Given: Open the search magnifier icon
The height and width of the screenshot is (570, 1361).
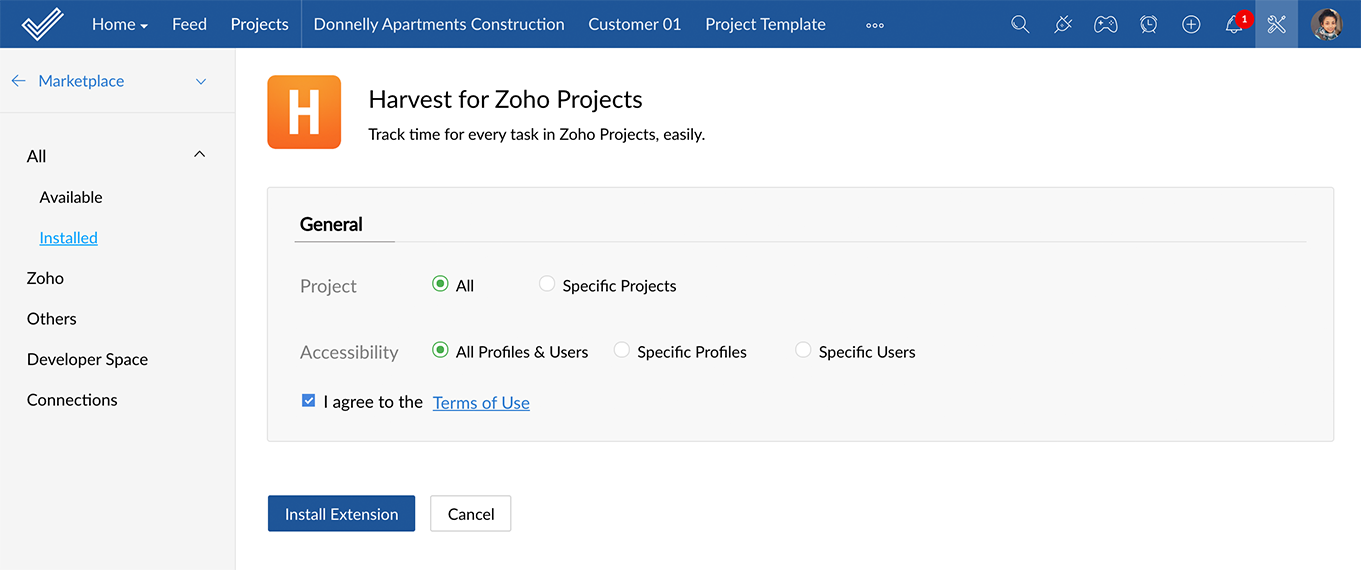Looking at the screenshot, I should point(1020,24).
